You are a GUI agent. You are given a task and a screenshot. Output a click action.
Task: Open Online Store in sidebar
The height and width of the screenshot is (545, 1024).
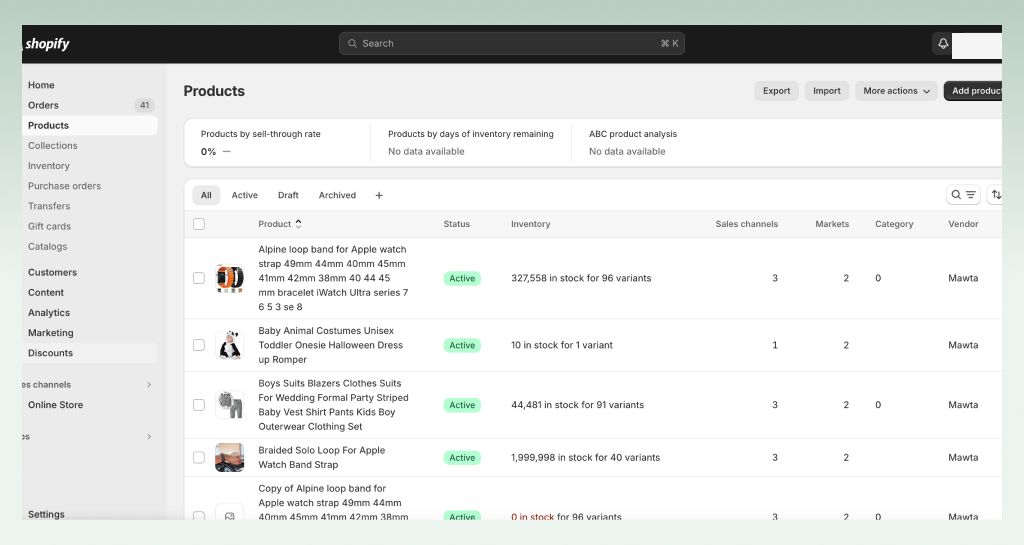coord(56,405)
